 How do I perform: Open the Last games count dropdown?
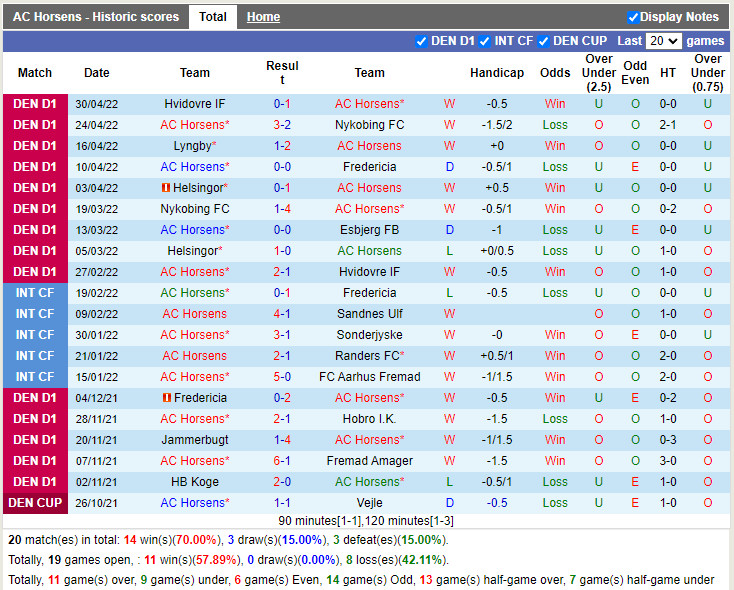663,41
